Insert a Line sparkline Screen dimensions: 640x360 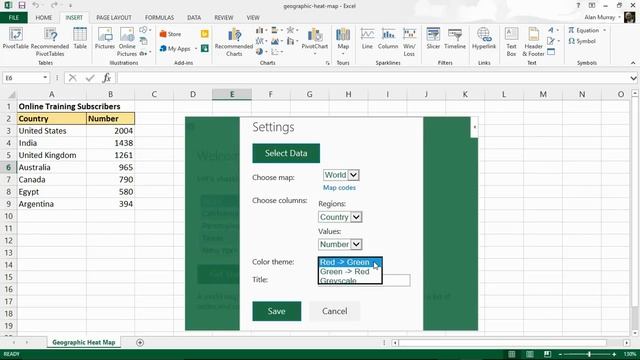tap(367, 38)
